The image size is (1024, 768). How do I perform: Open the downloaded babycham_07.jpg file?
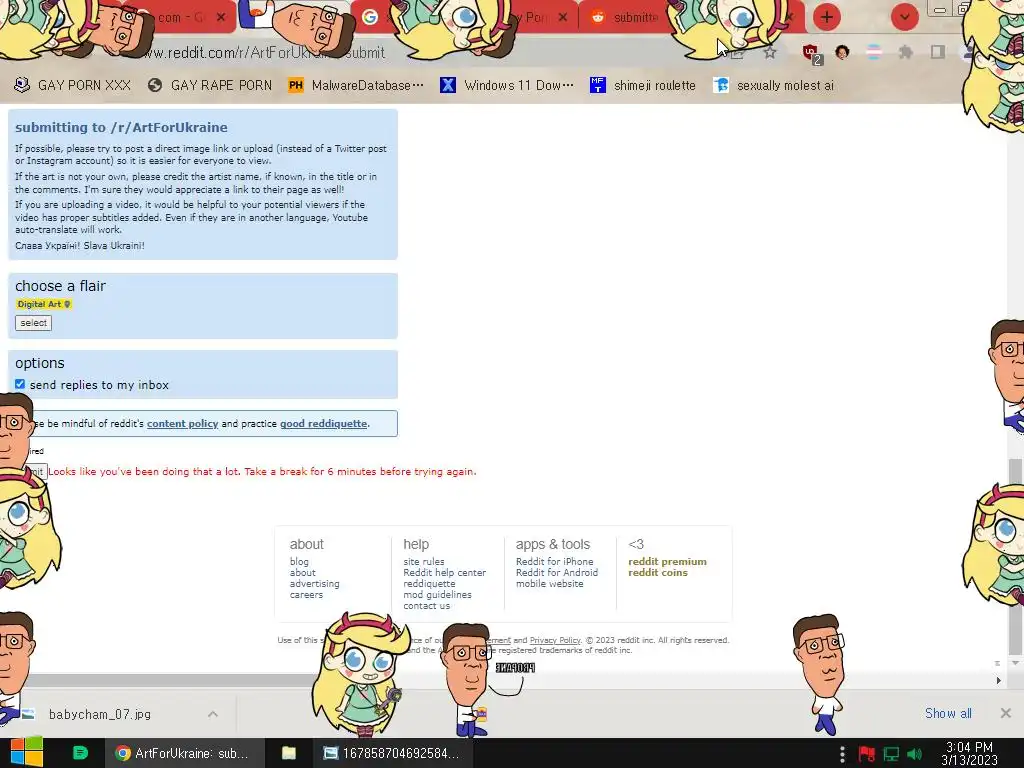99,714
